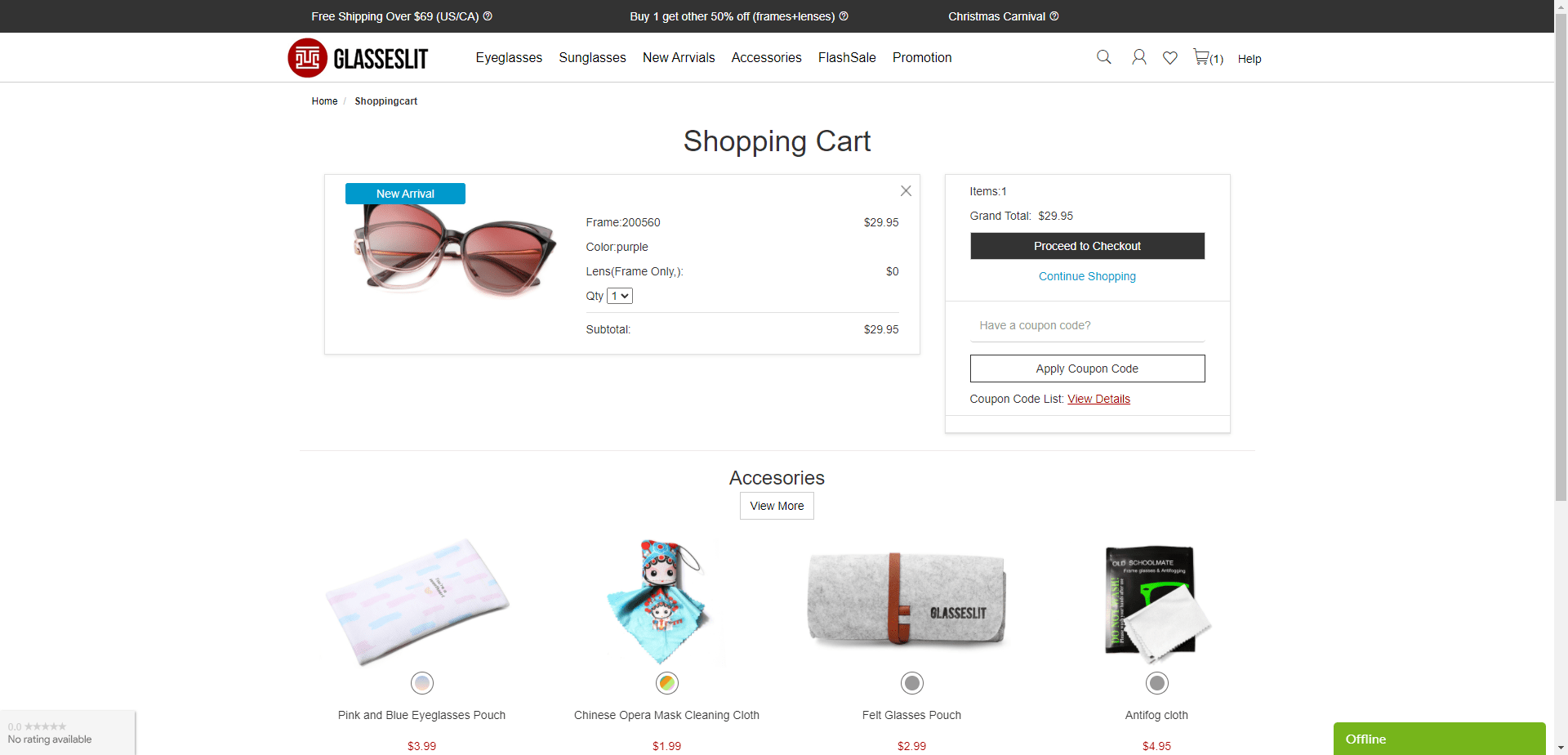Select the Pink and Blue pouch color swatch
The width and height of the screenshot is (1568, 755).
(422, 683)
